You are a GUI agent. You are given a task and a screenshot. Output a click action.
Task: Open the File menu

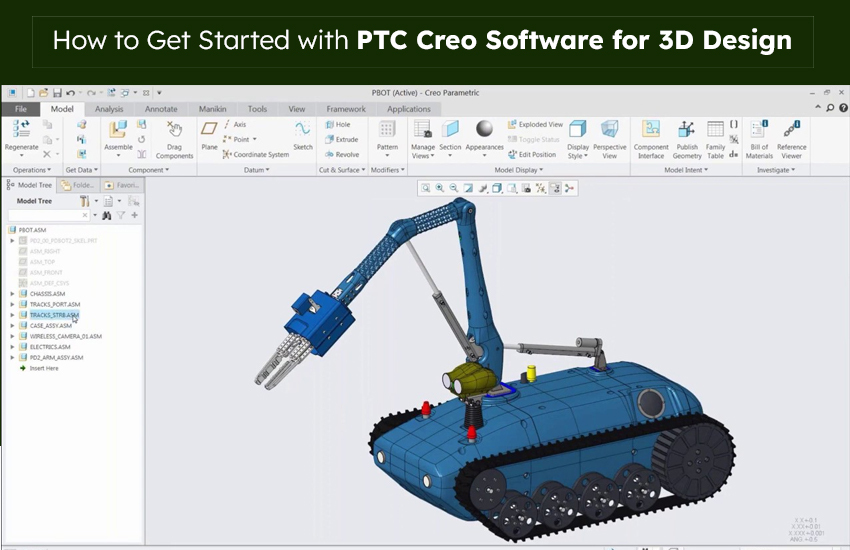[21, 109]
